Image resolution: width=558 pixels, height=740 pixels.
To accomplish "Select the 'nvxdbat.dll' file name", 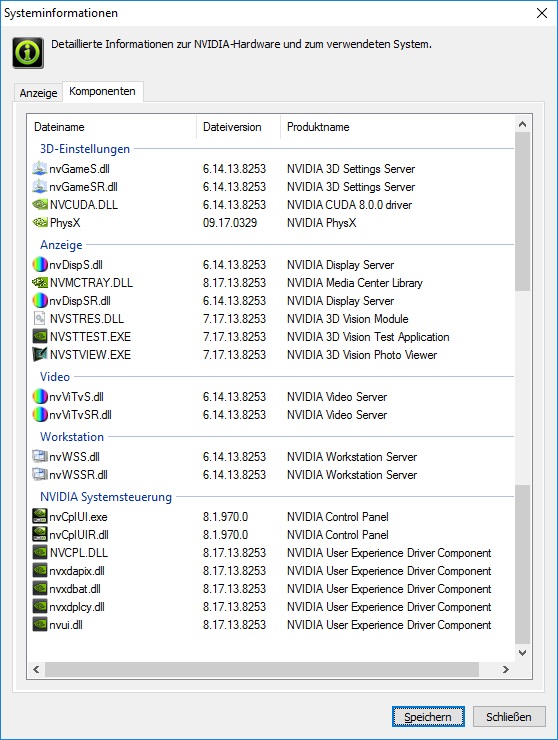I will [75, 589].
